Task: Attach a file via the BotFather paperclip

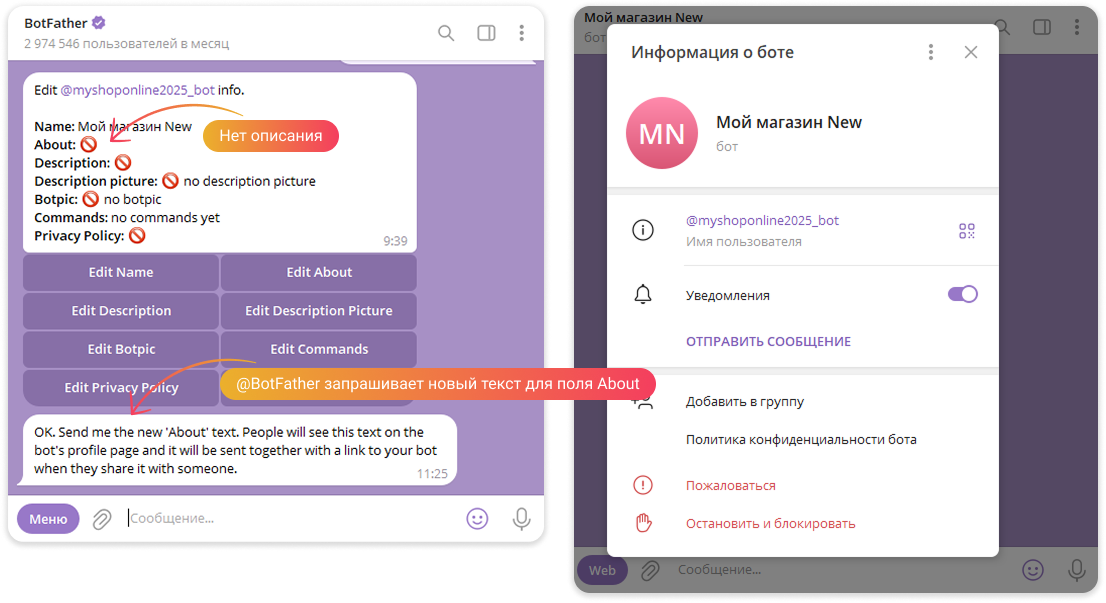Action: point(102,520)
